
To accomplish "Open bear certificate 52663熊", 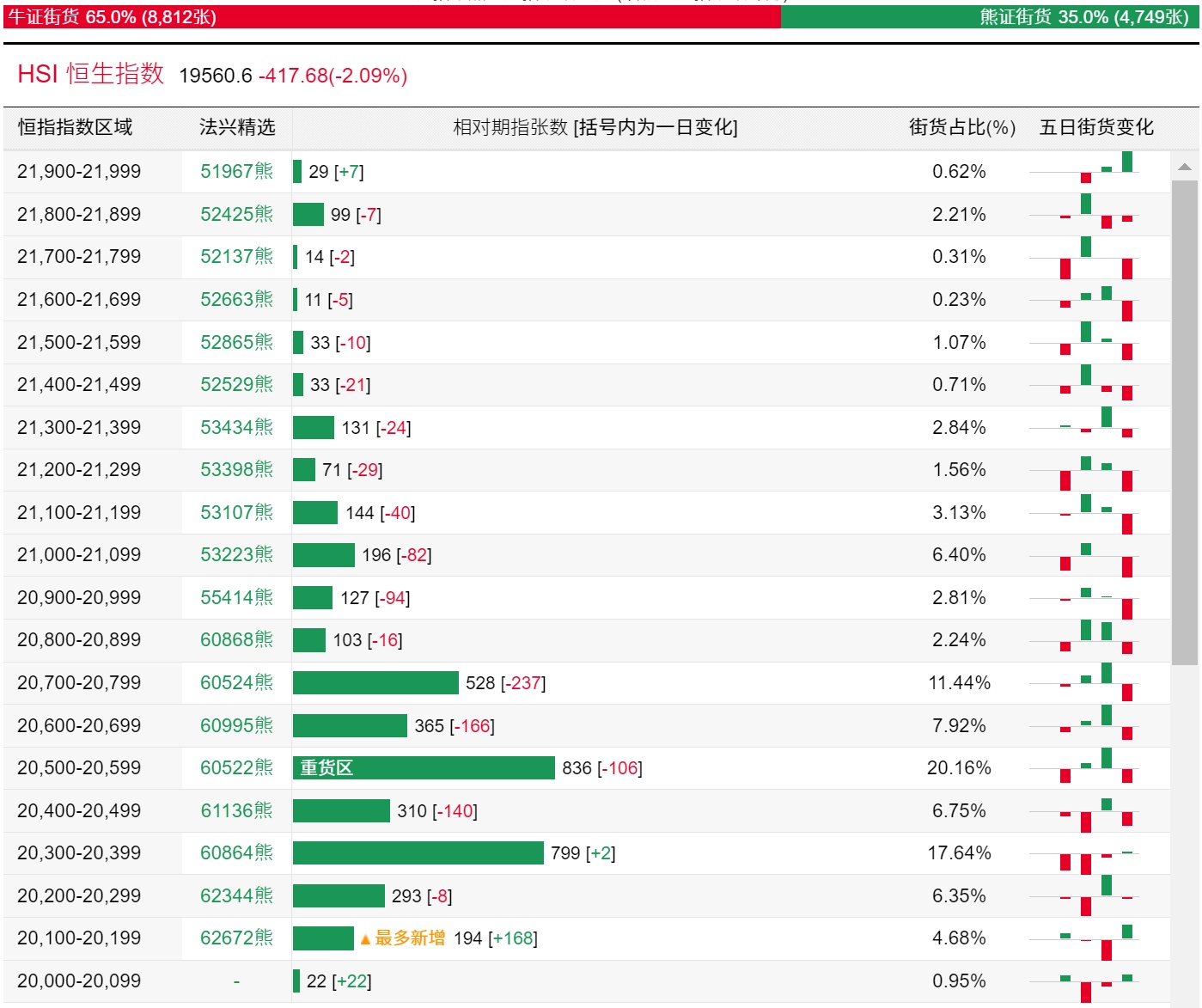I will [236, 299].
